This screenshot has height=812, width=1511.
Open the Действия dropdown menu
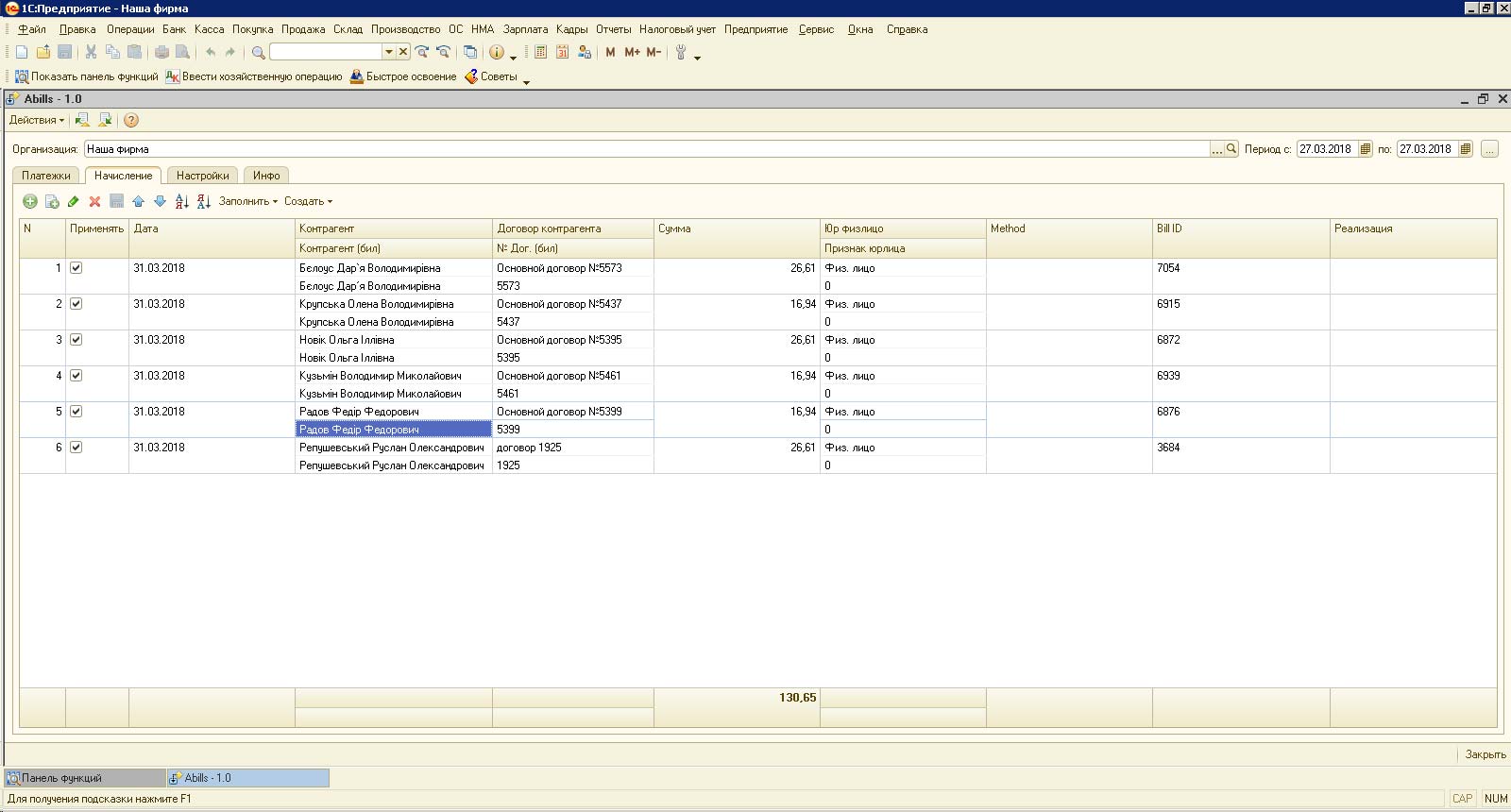pyautogui.click(x=37, y=120)
